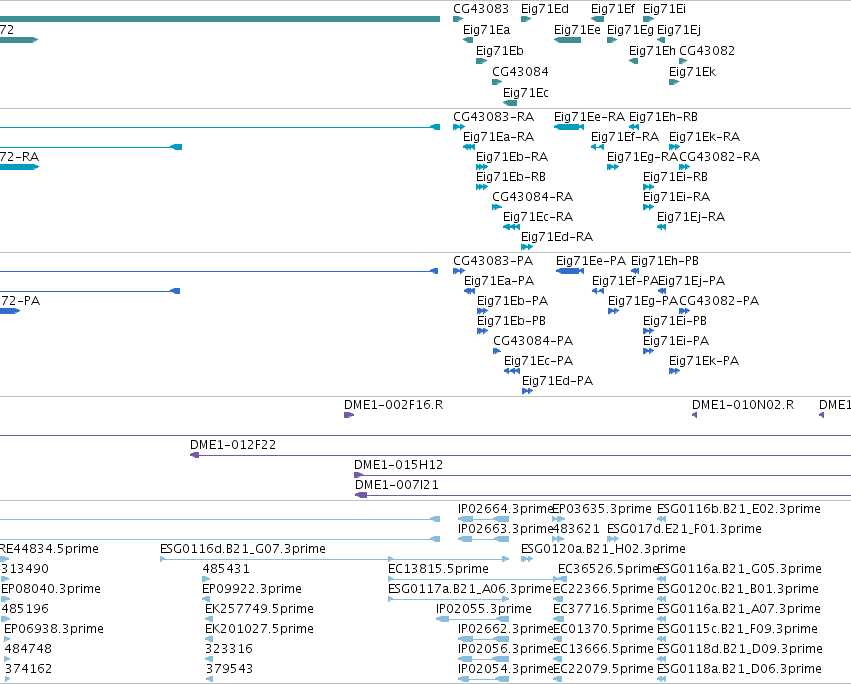Click transcript Eig71Ei-RB label
Viewport: 851px width, 684px height.
[x=675, y=177]
